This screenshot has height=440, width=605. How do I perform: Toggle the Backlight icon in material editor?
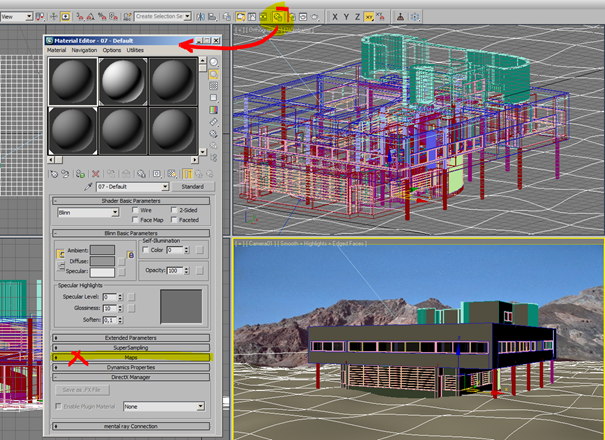[214, 74]
